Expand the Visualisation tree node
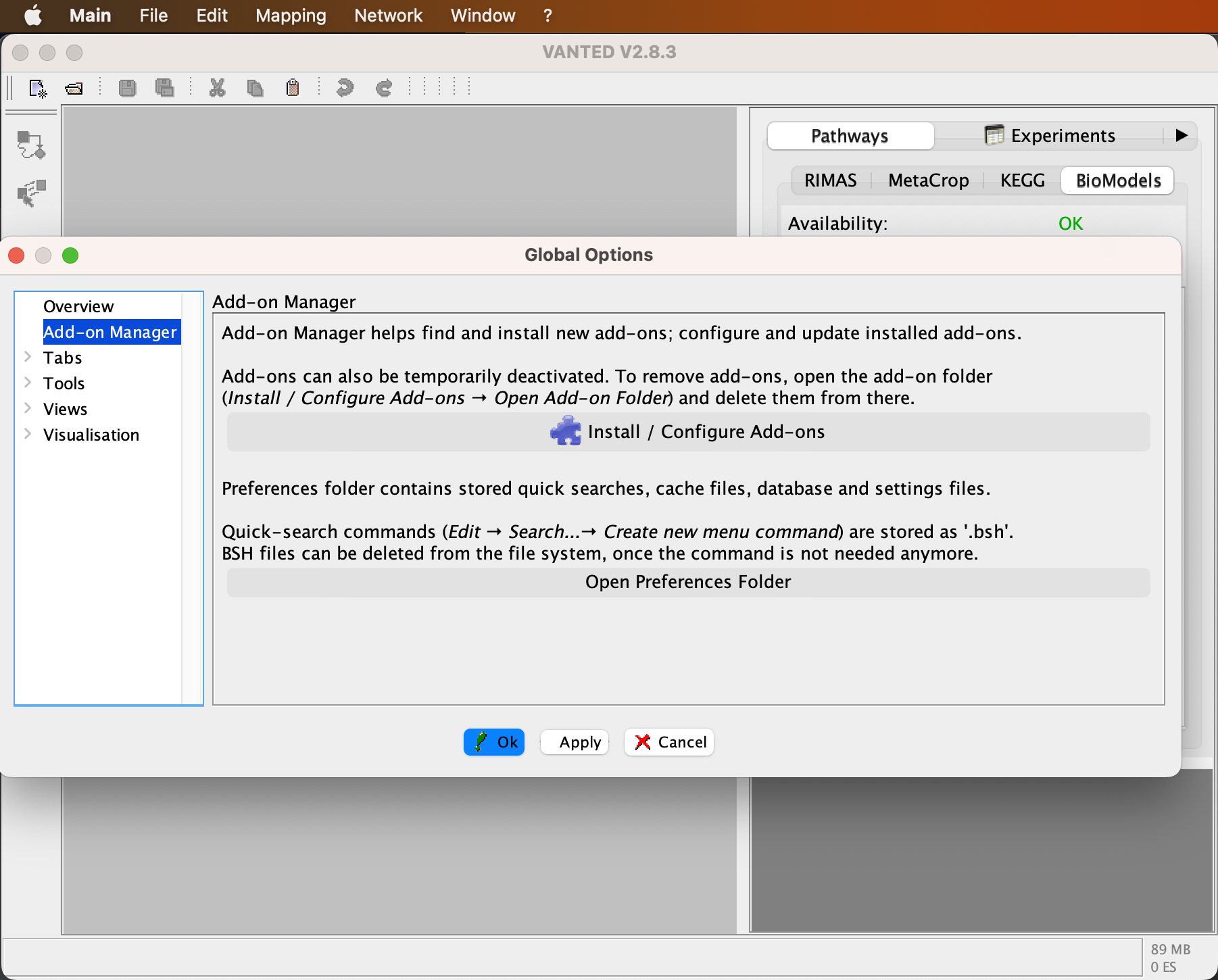The height and width of the screenshot is (980, 1218). (28, 434)
